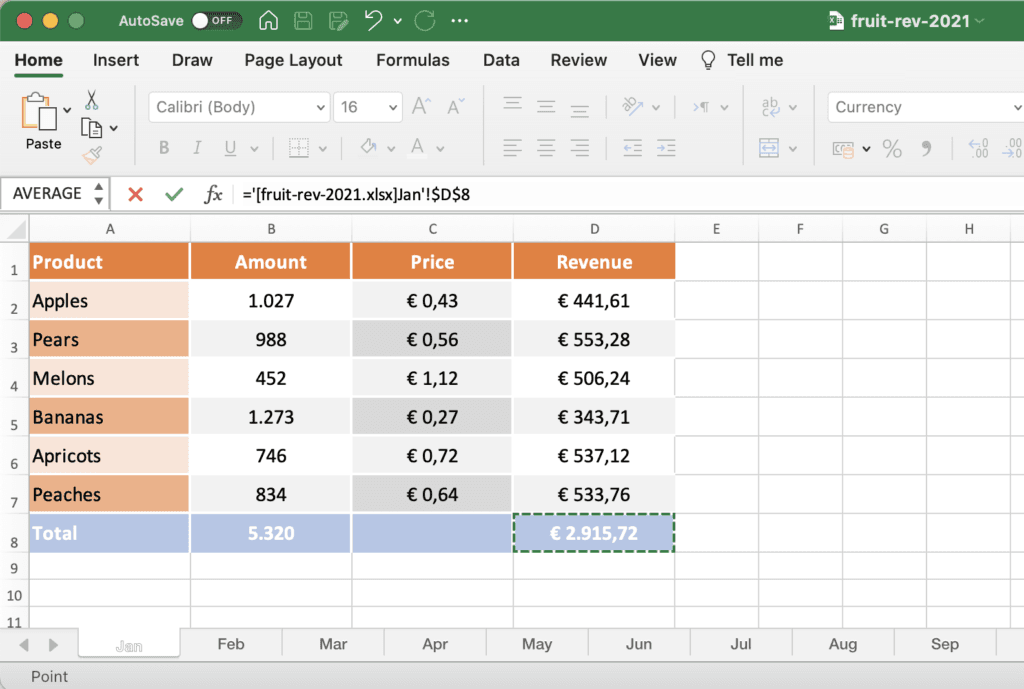Toggle the AutoSave switch

215,20
